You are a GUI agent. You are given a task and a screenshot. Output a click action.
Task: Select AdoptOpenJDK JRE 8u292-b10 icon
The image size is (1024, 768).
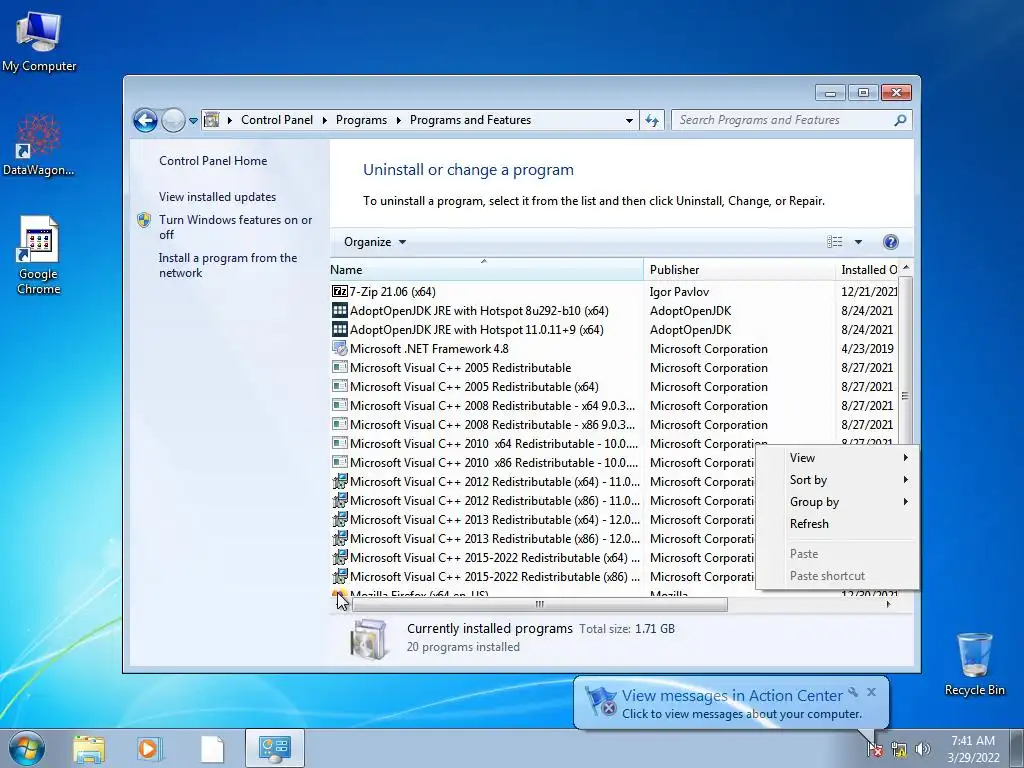coord(340,310)
